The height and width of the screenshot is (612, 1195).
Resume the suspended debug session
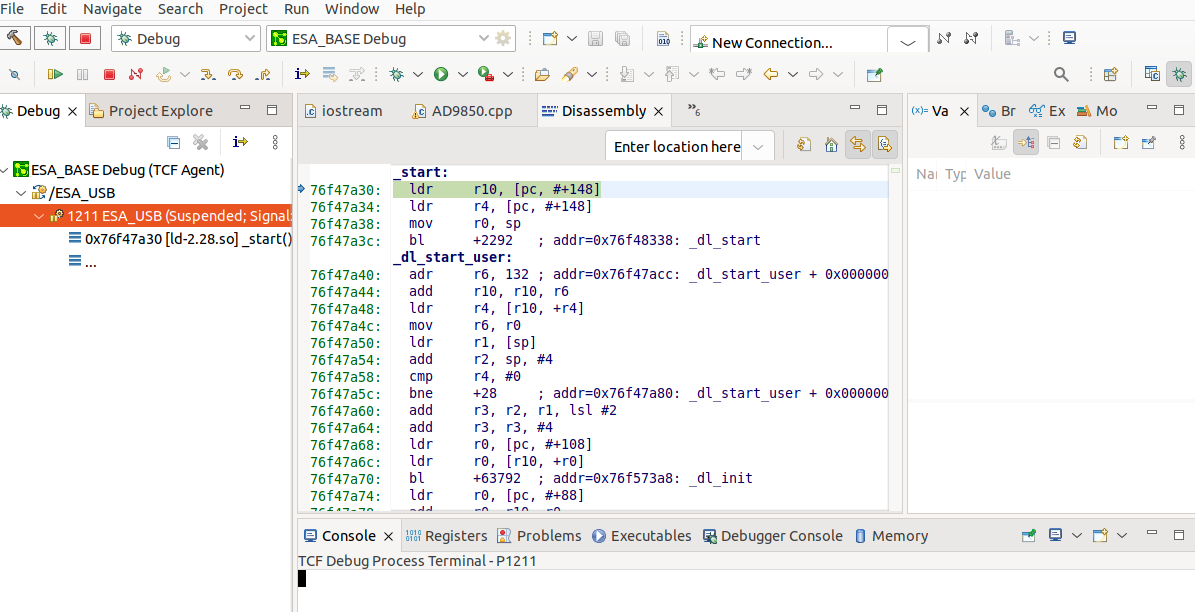[x=55, y=74]
